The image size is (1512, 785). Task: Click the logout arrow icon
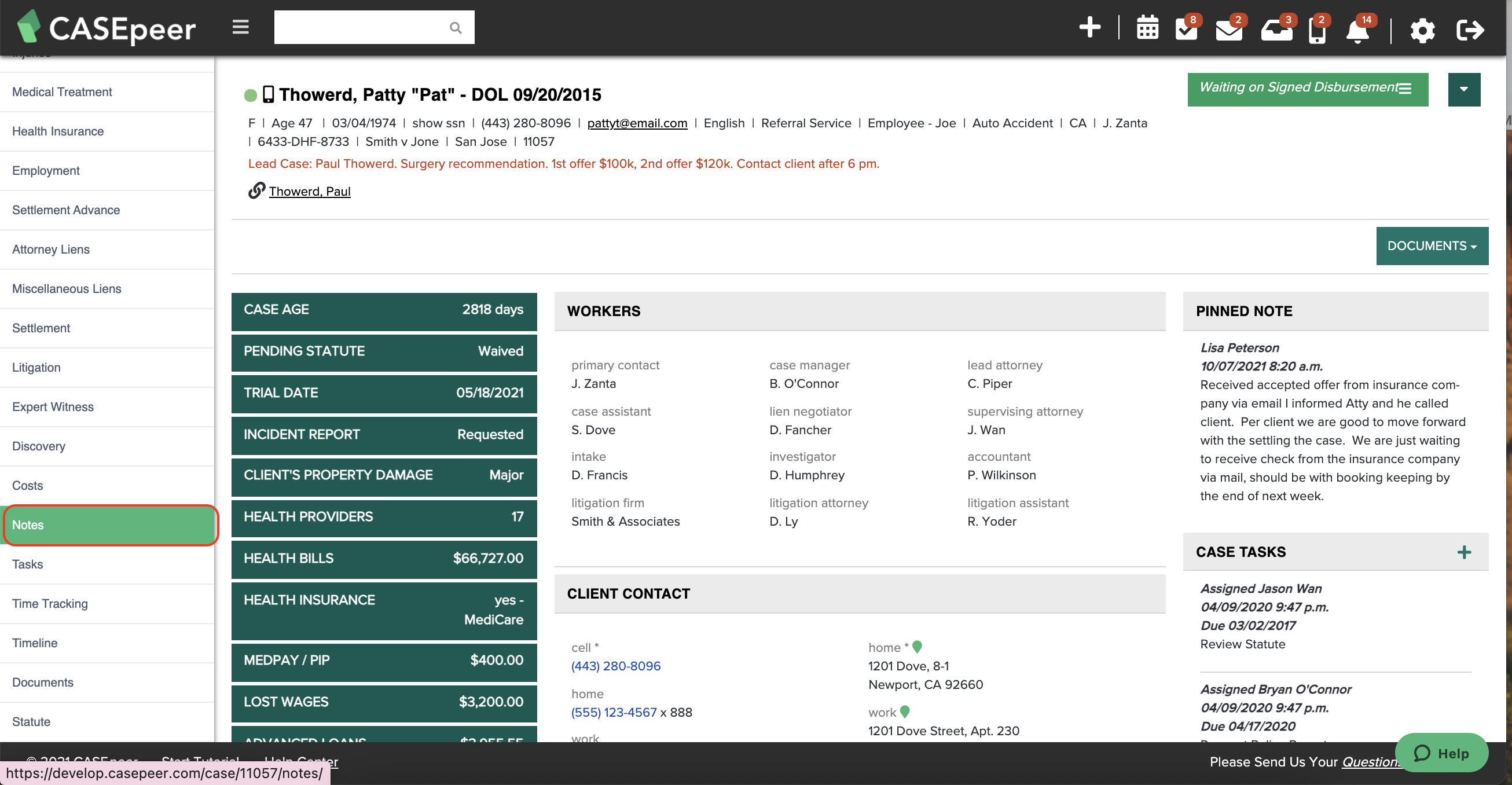coord(1470,30)
